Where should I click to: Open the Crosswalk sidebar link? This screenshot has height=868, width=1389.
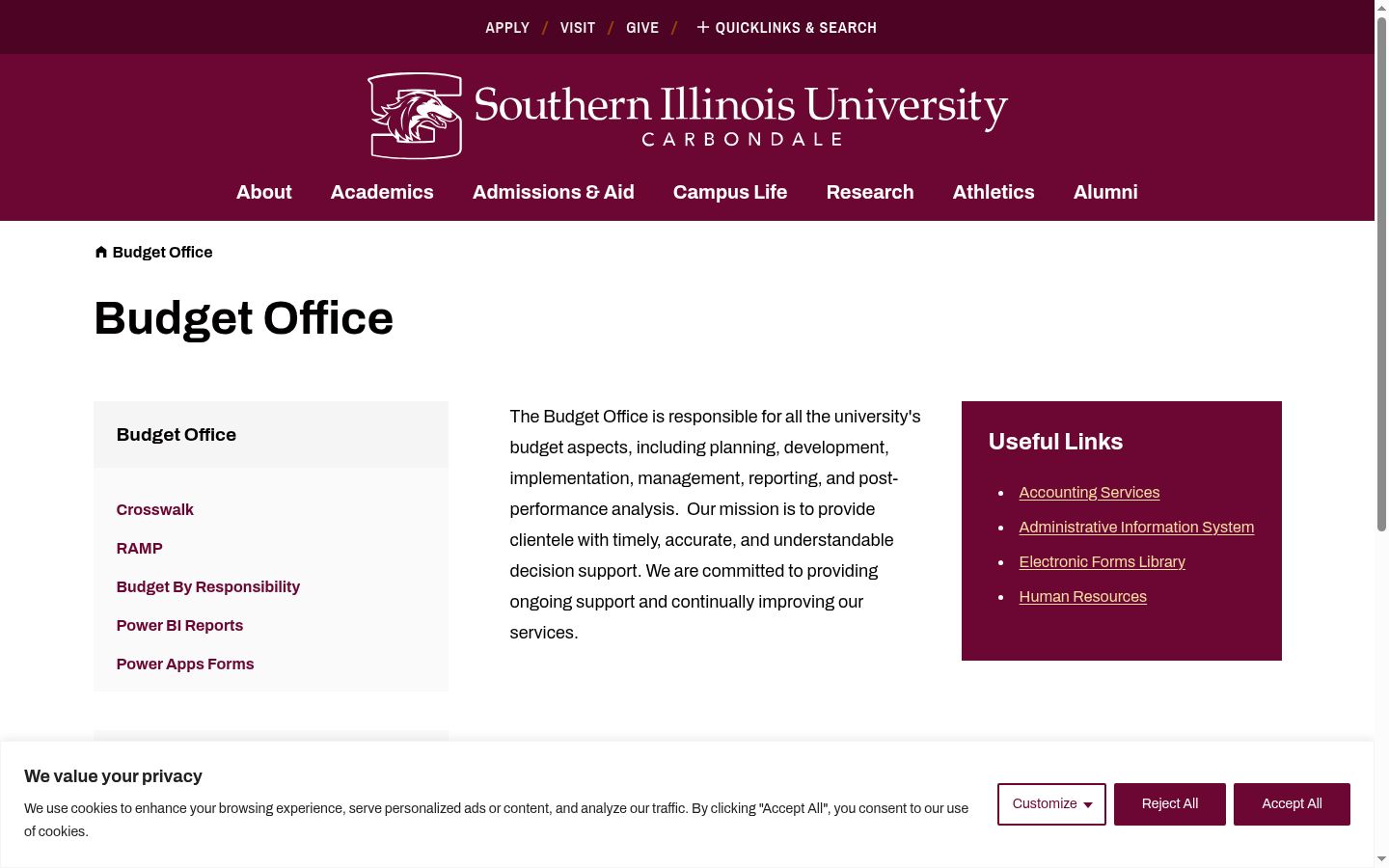click(155, 509)
